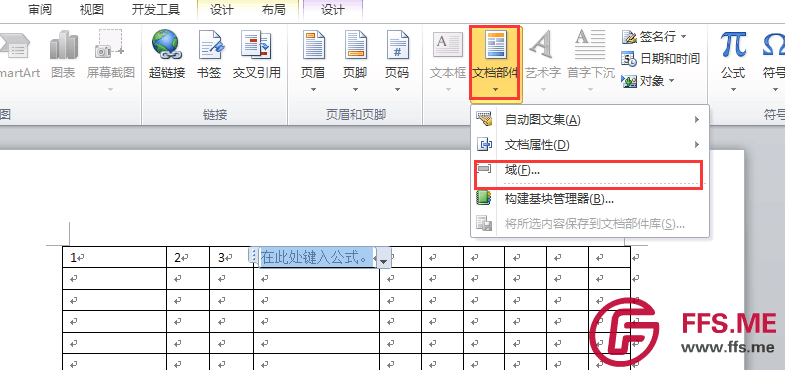Click the 页眉 header icon
Screen dimensions: 785x370
click(x=313, y=44)
